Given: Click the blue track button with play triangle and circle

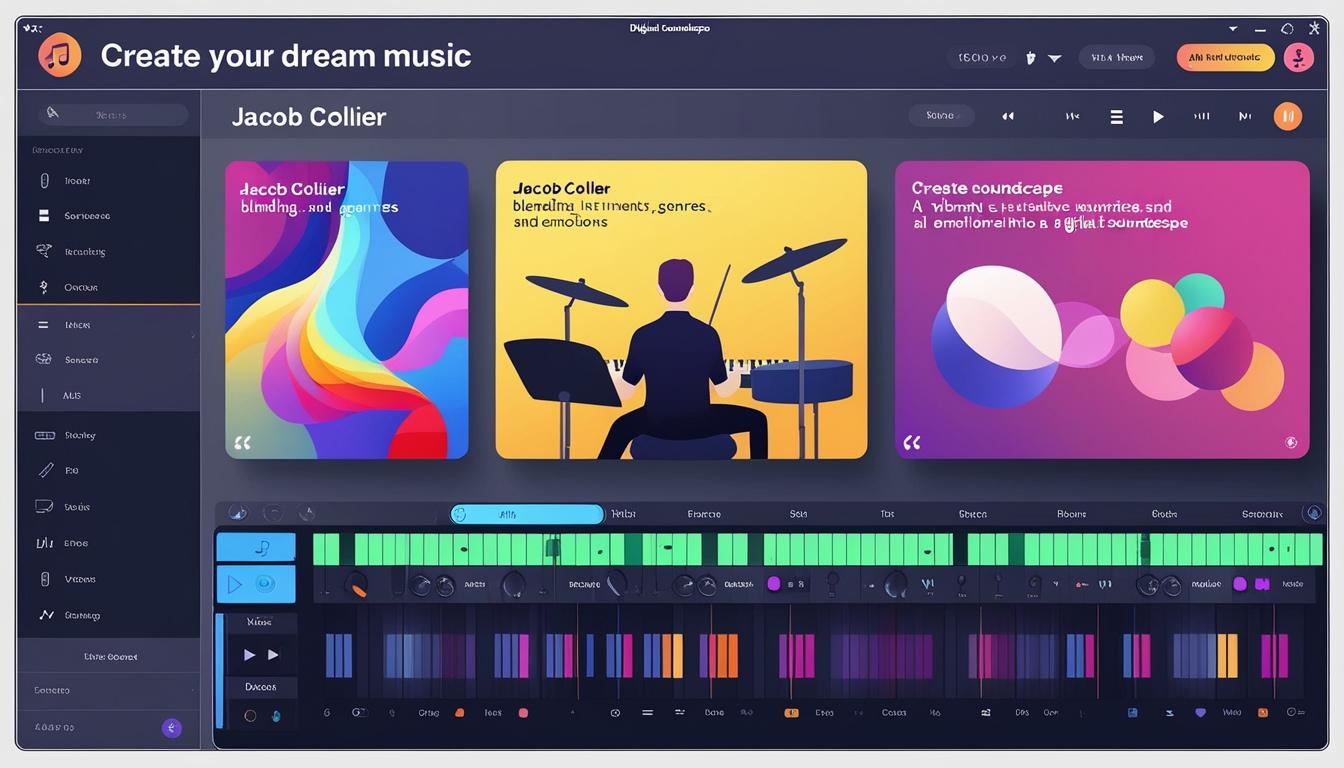Looking at the screenshot, I should point(256,584).
